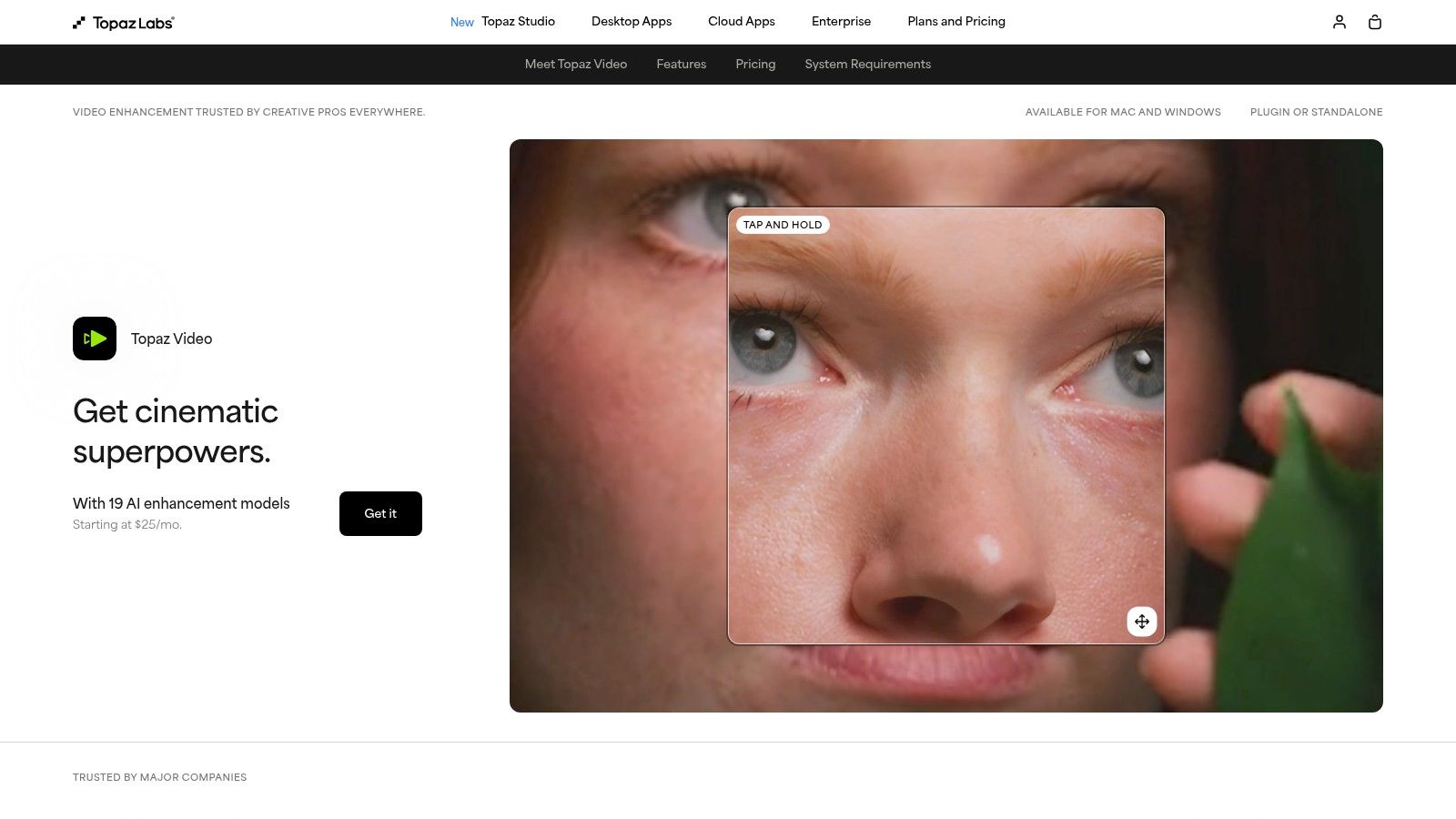The width and height of the screenshot is (1456, 819).
Task: Click the move arrows icon on preview
Action: pos(1142,622)
